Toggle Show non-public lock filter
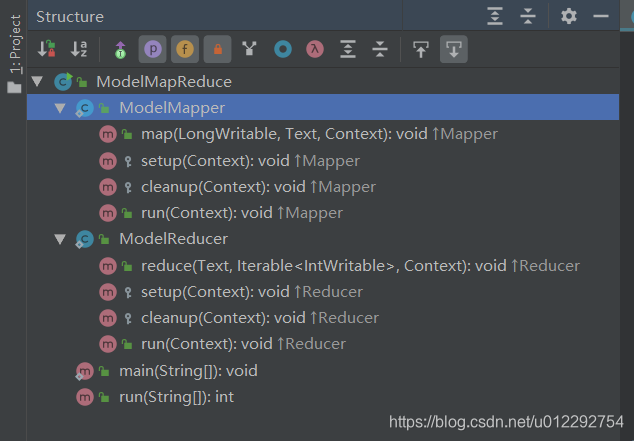This screenshot has width=634, height=441. (x=218, y=49)
